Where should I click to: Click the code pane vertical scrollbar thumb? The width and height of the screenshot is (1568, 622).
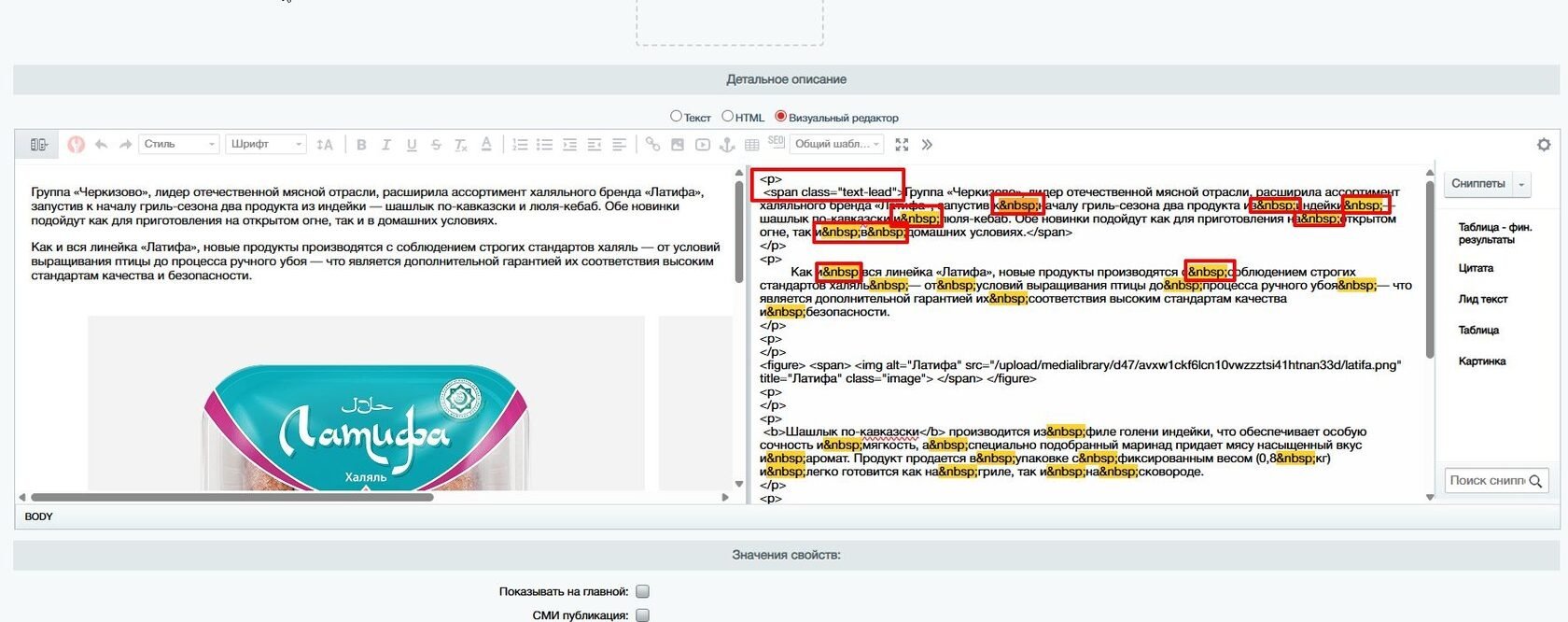click(1430, 268)
